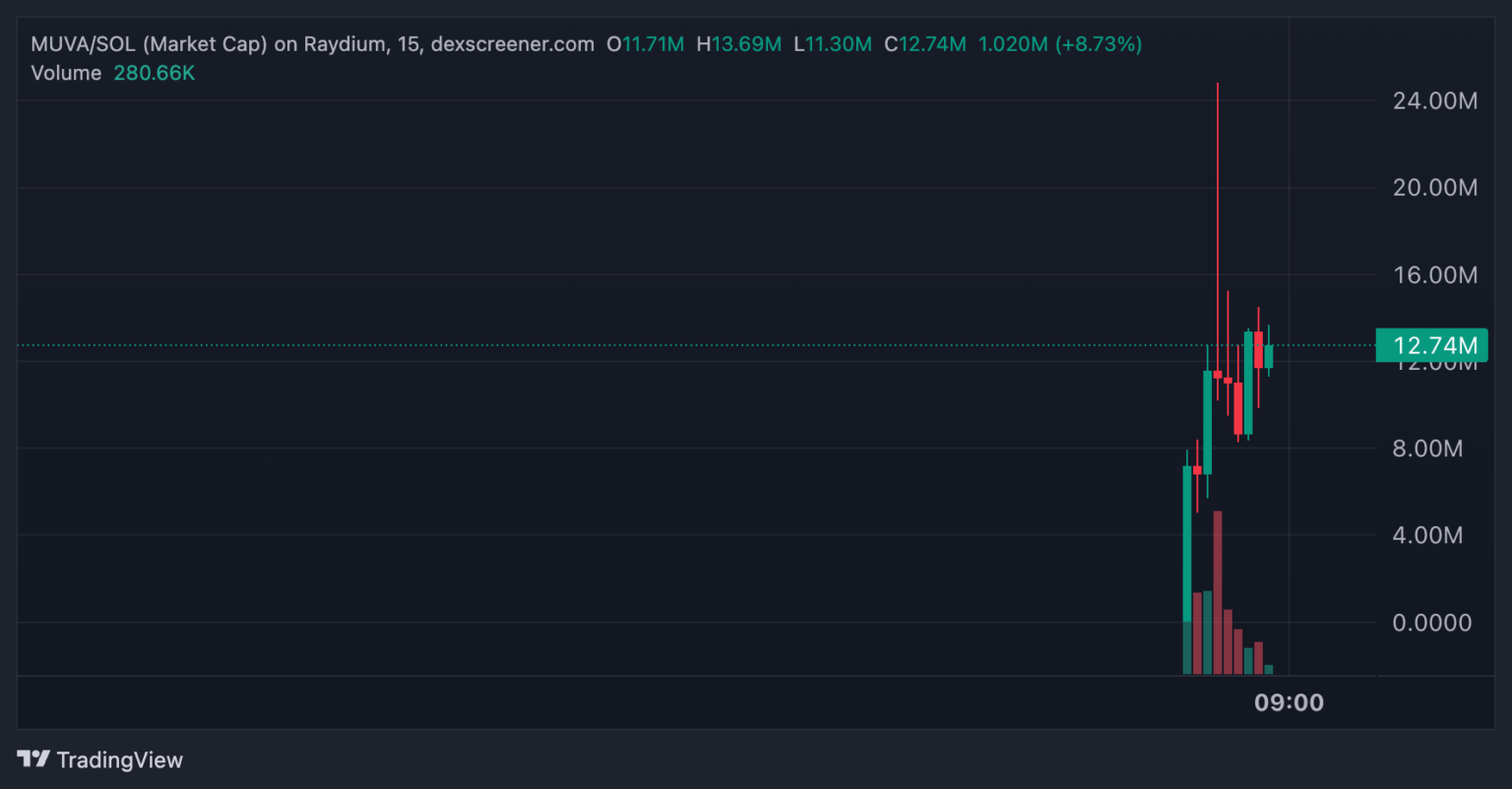Click the 20.00M price axis label

[x=1434, y=187]
